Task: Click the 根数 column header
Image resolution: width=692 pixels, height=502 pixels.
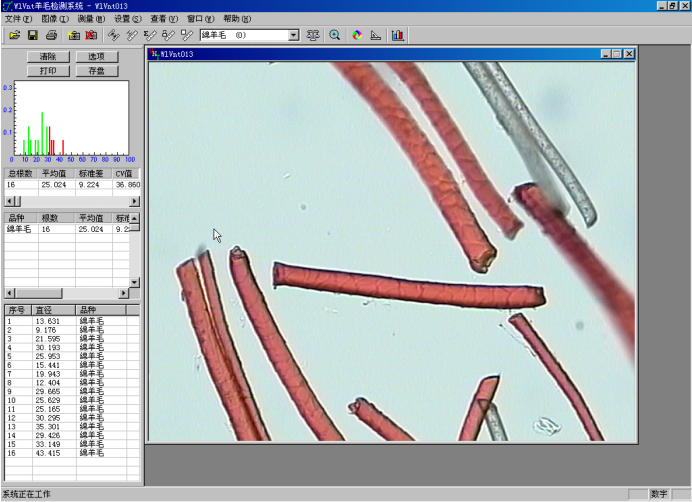Action: [x=56, y=218]
